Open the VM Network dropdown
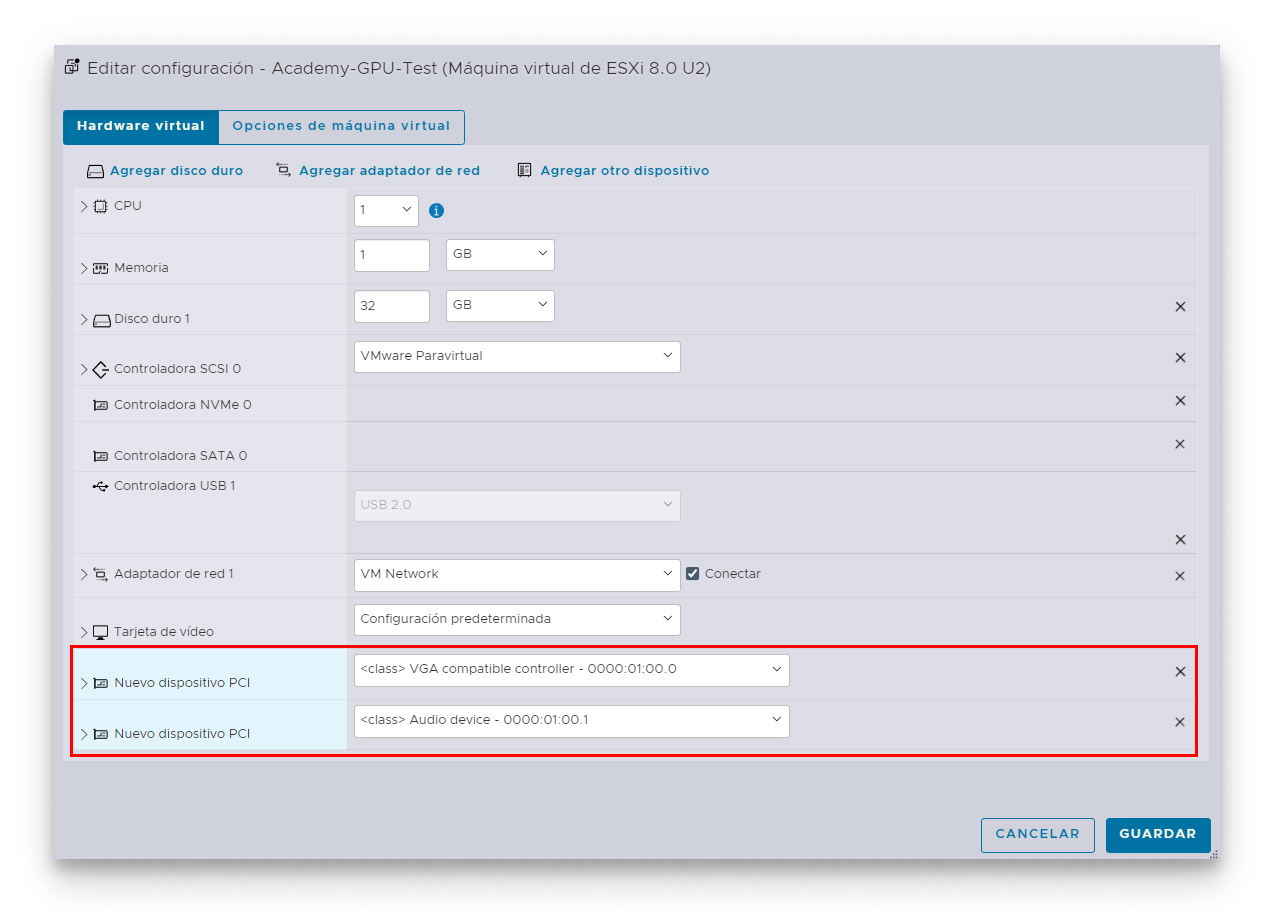 coord(517,575)
